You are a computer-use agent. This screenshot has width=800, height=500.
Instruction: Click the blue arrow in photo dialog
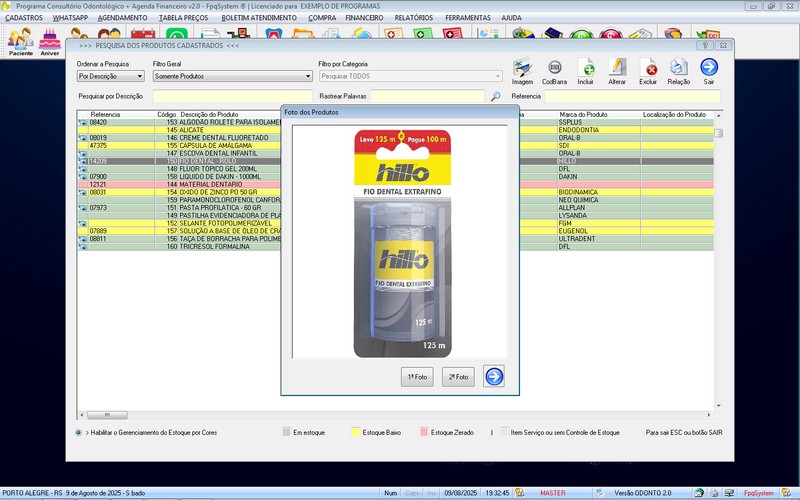(494, 376)
